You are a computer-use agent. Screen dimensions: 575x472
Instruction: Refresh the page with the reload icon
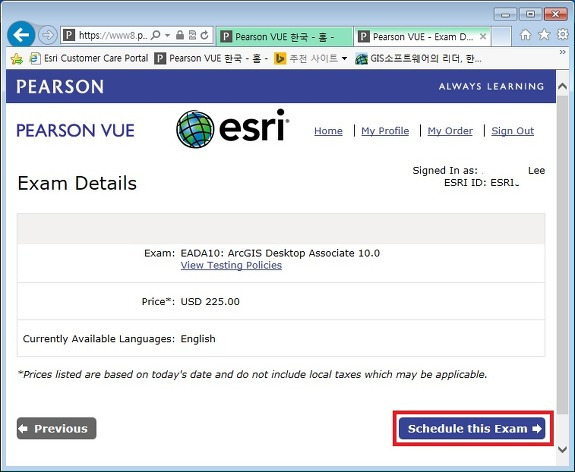pos(205,35)
